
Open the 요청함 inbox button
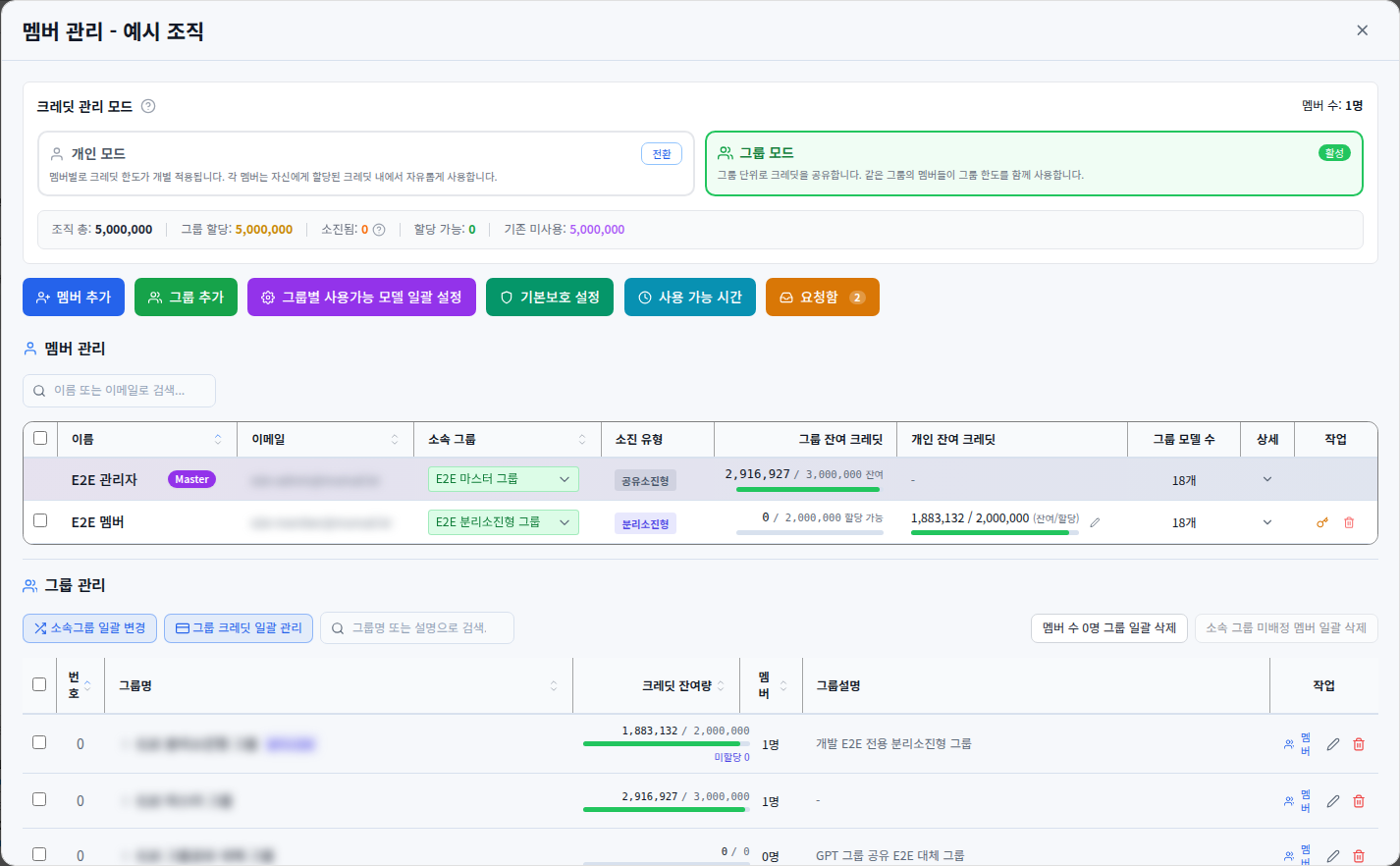(x=823, y=298)
